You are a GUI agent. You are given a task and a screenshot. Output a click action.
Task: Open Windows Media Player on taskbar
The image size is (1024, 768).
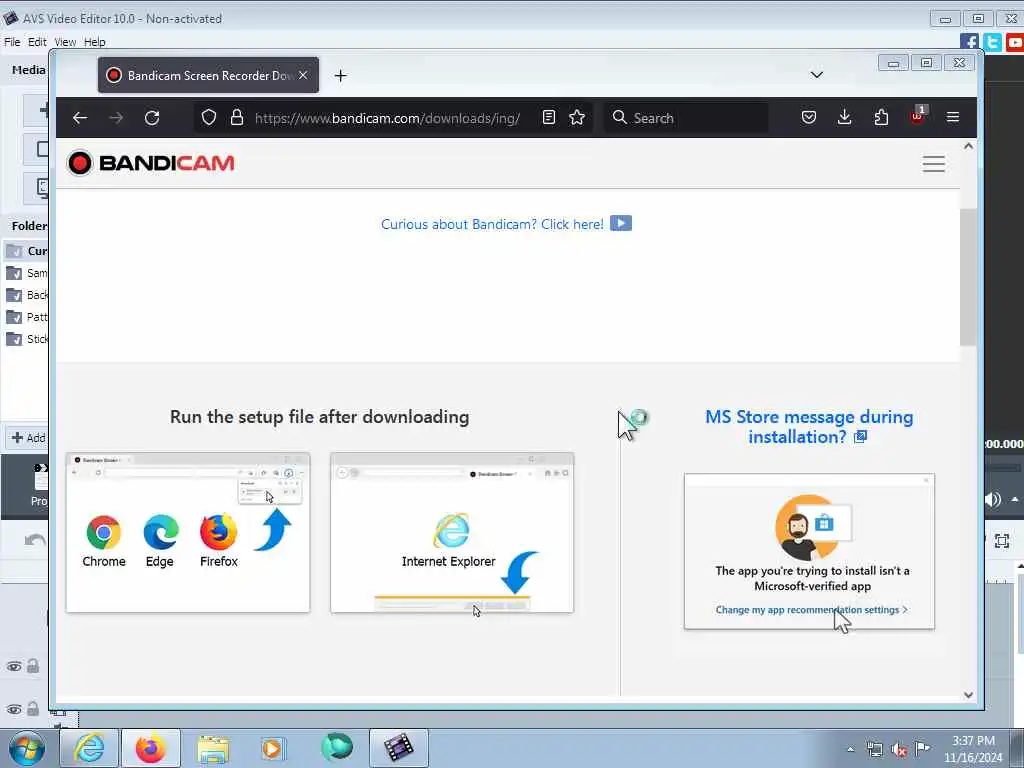[x=272, y=748]
